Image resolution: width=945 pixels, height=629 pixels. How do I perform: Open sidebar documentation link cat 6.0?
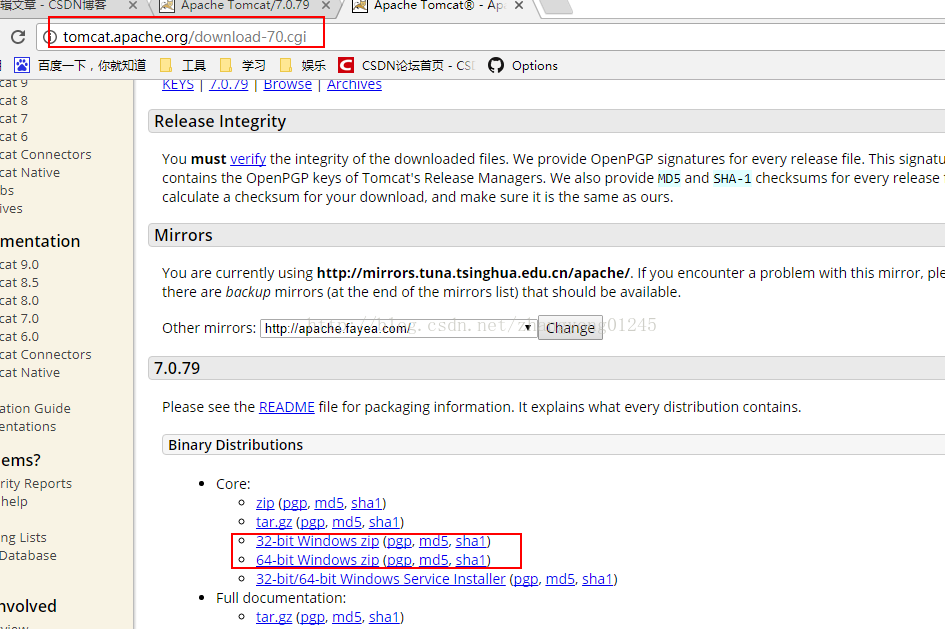tap(19, 337)
